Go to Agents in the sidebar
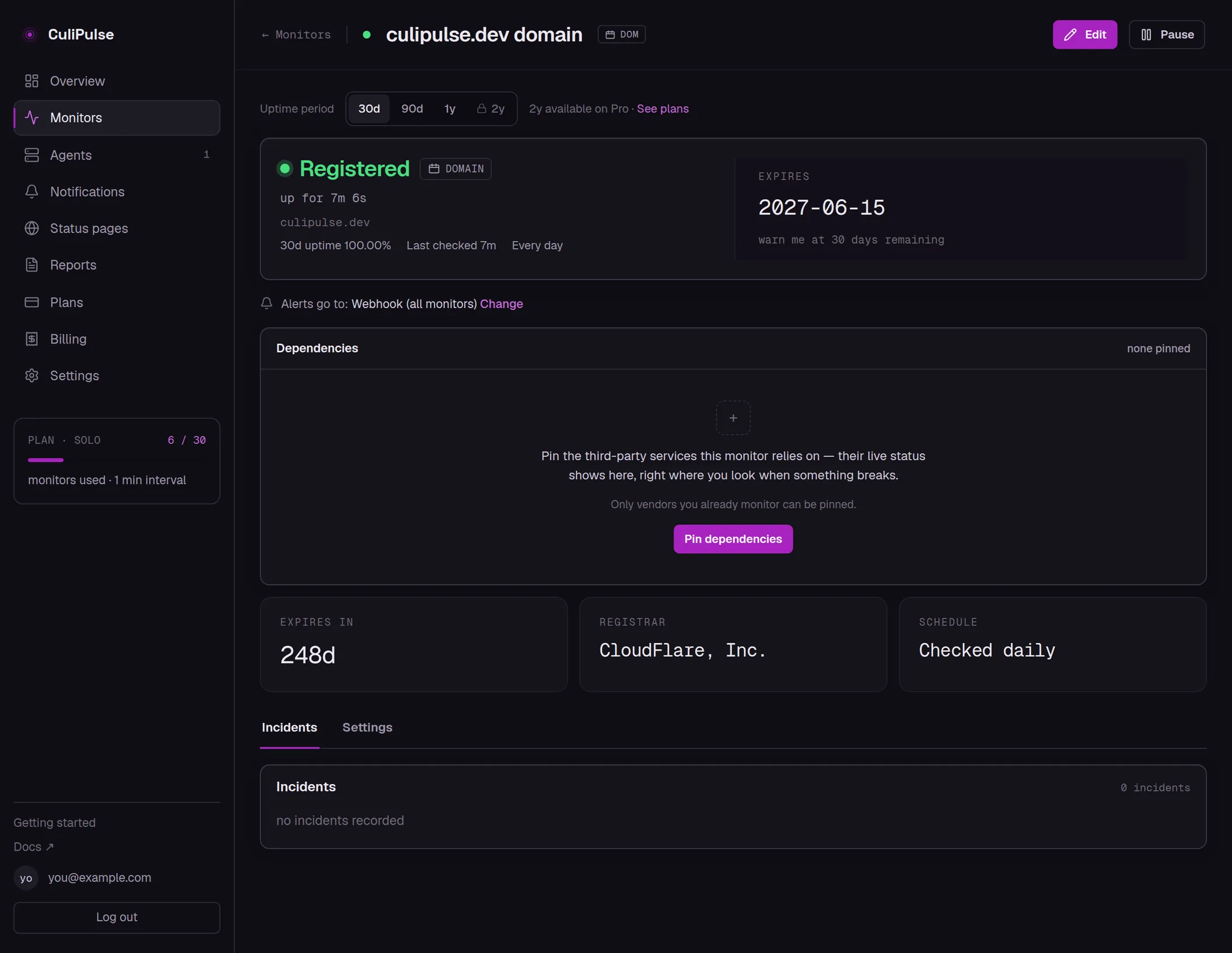 click(117, 155)
